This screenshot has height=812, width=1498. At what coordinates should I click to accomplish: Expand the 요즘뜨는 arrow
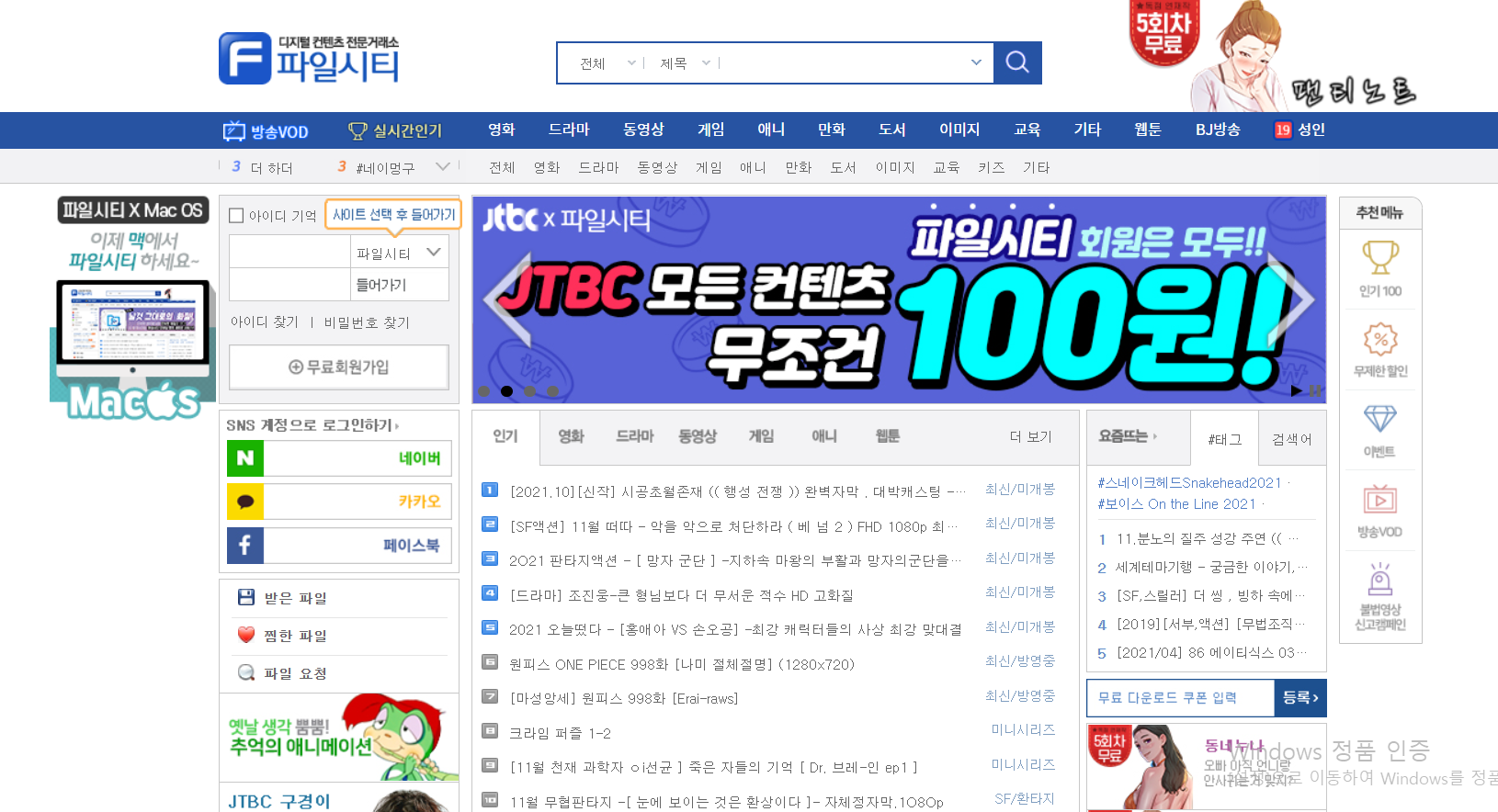pos(1155,436)
